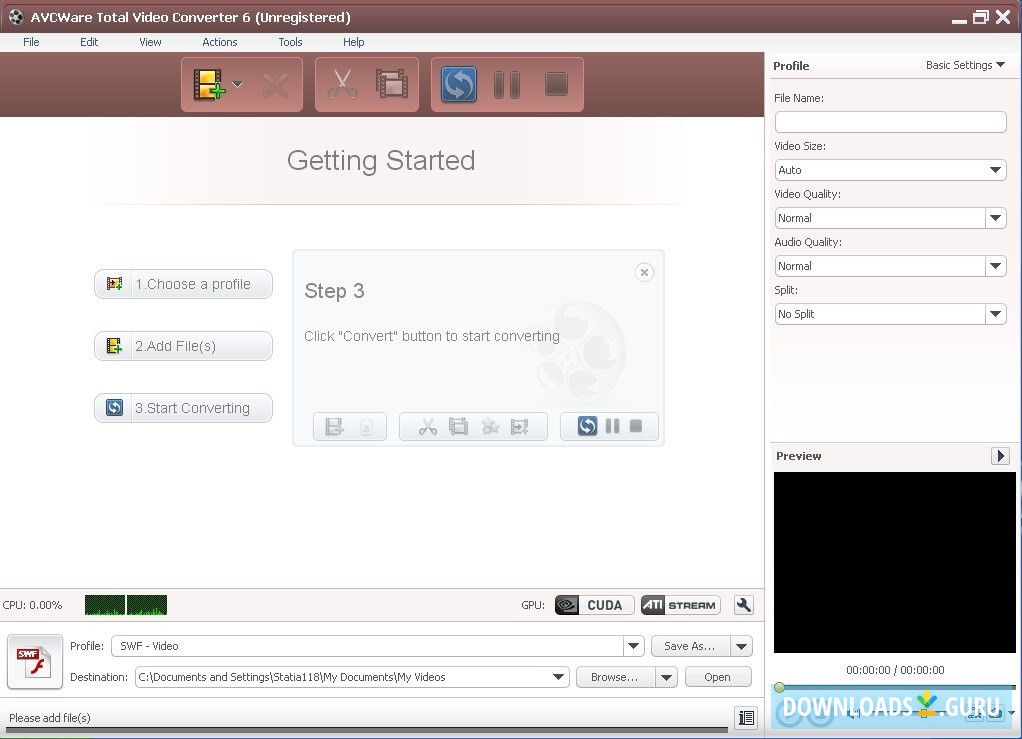Open the Help menu
Viewport: 1022px width, 739px height.
click(354, 42)
